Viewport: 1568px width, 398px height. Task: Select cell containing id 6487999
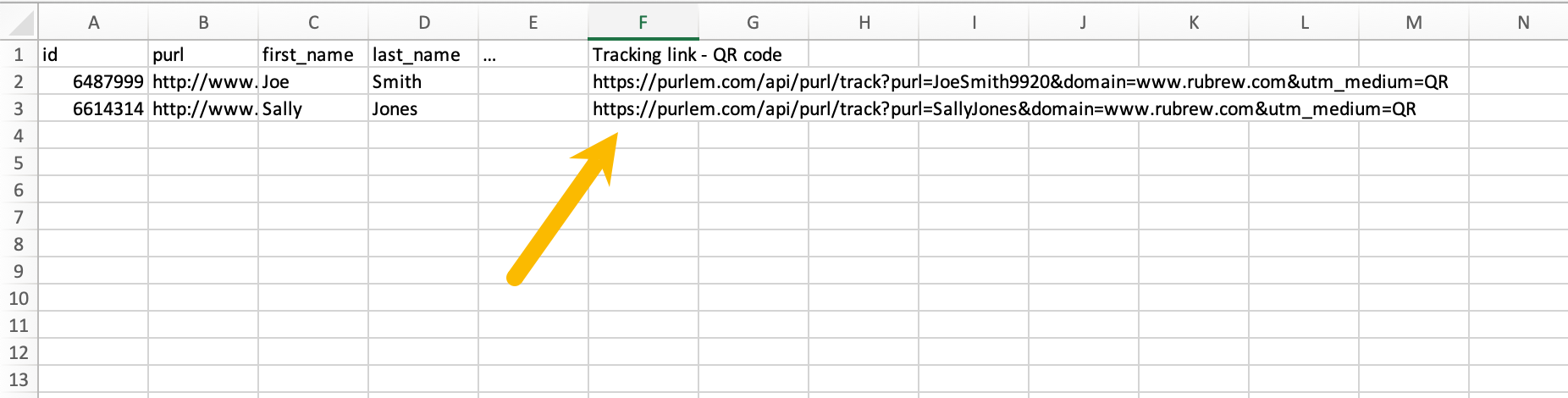[93, 81]
